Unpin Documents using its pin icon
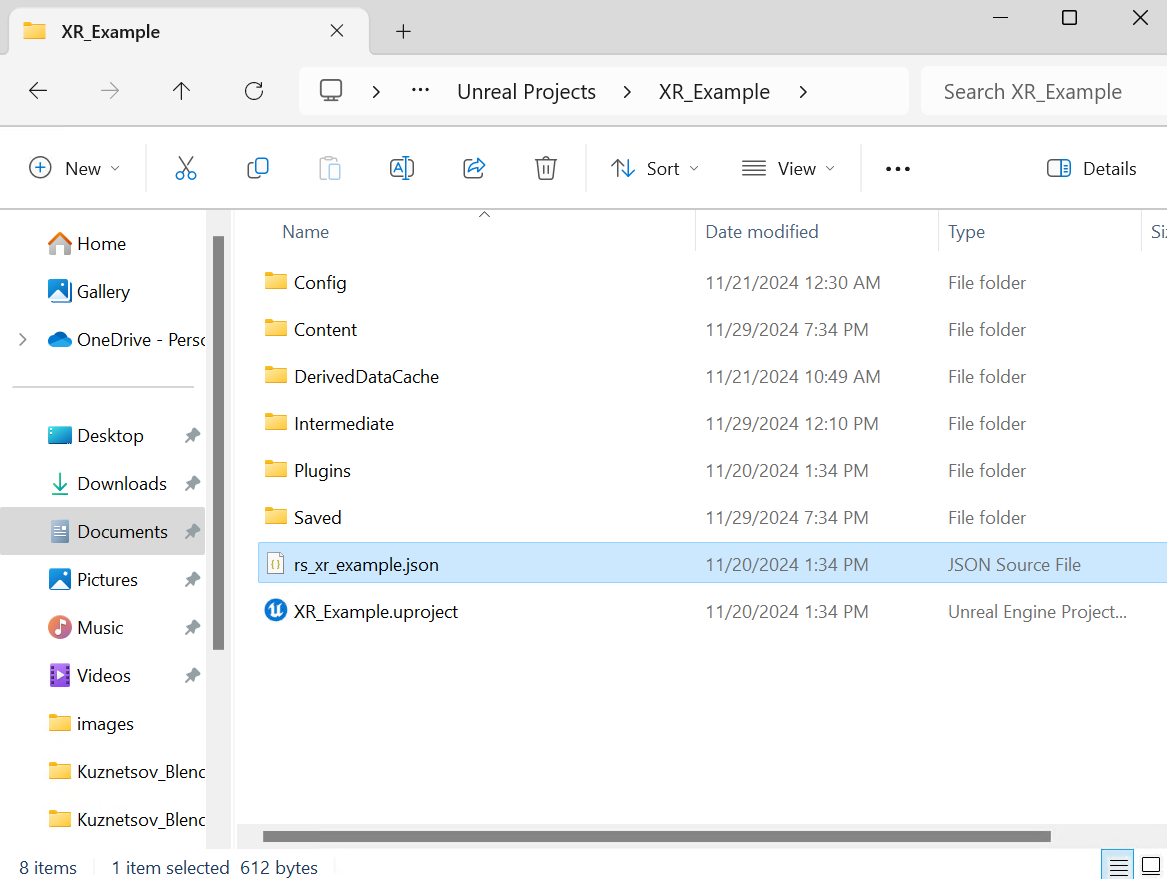 coord(192,531)
